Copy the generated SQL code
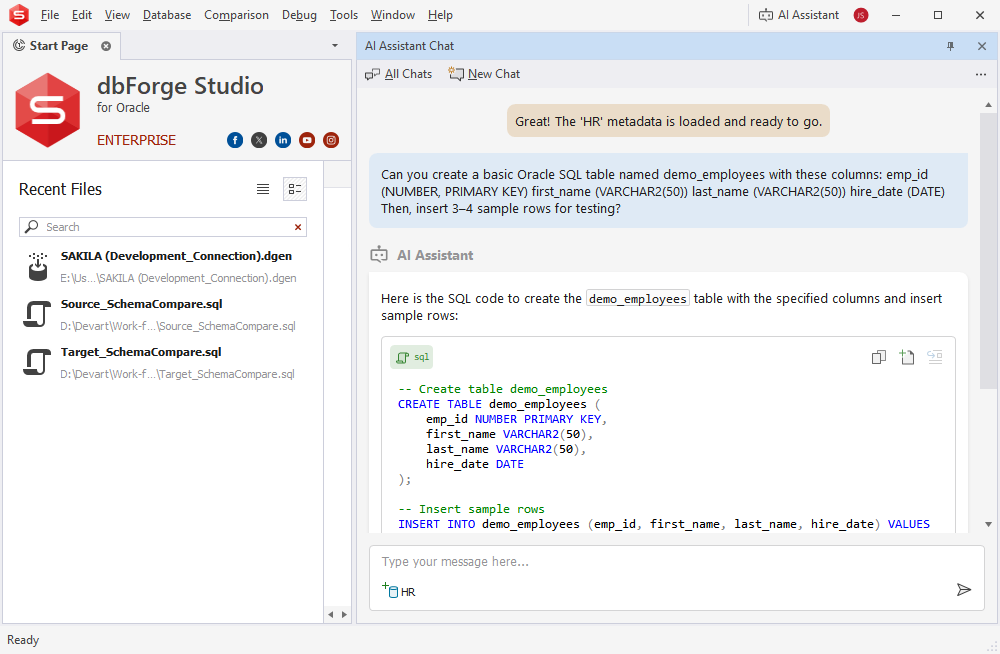Image resolution: width=1000 pixels, height=654 pixels. [x=878, y=357]
